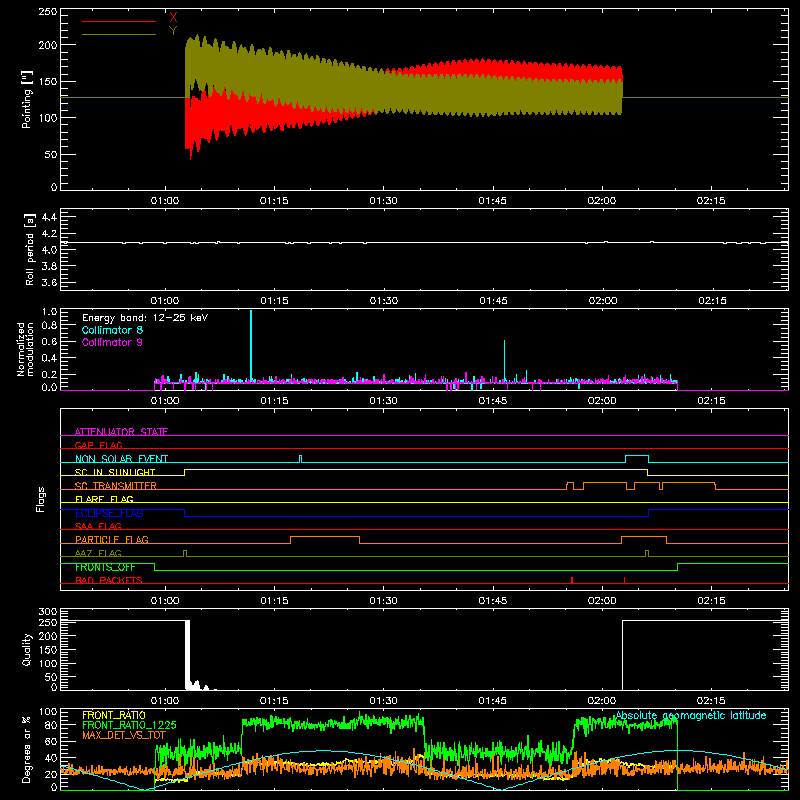The width and height of the screenshot is (800, 800).
Task: Click the Roll period axis title
Action: [x=30, y=249]
